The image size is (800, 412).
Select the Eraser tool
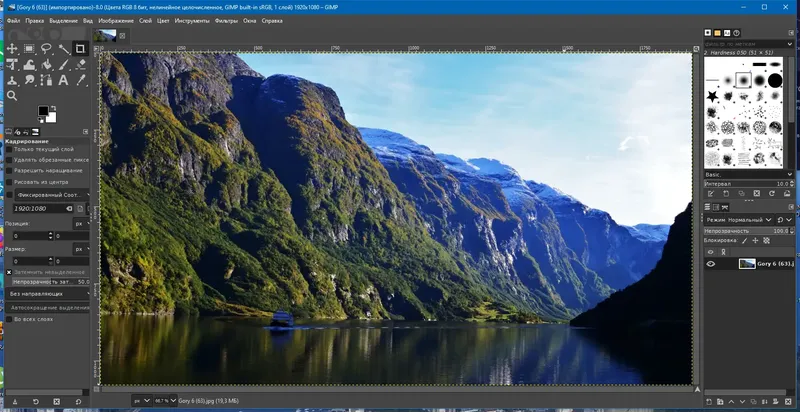pyautogui.click(x=80, y=65)
